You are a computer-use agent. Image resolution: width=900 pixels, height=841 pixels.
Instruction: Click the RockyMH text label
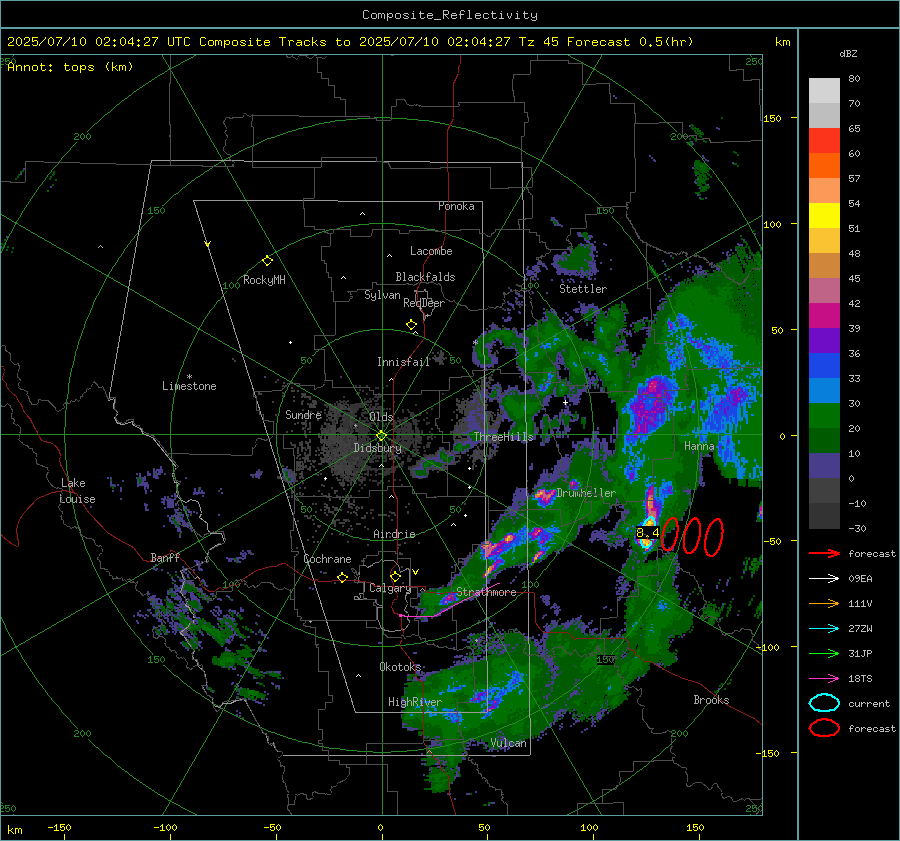tap(264, 280)
